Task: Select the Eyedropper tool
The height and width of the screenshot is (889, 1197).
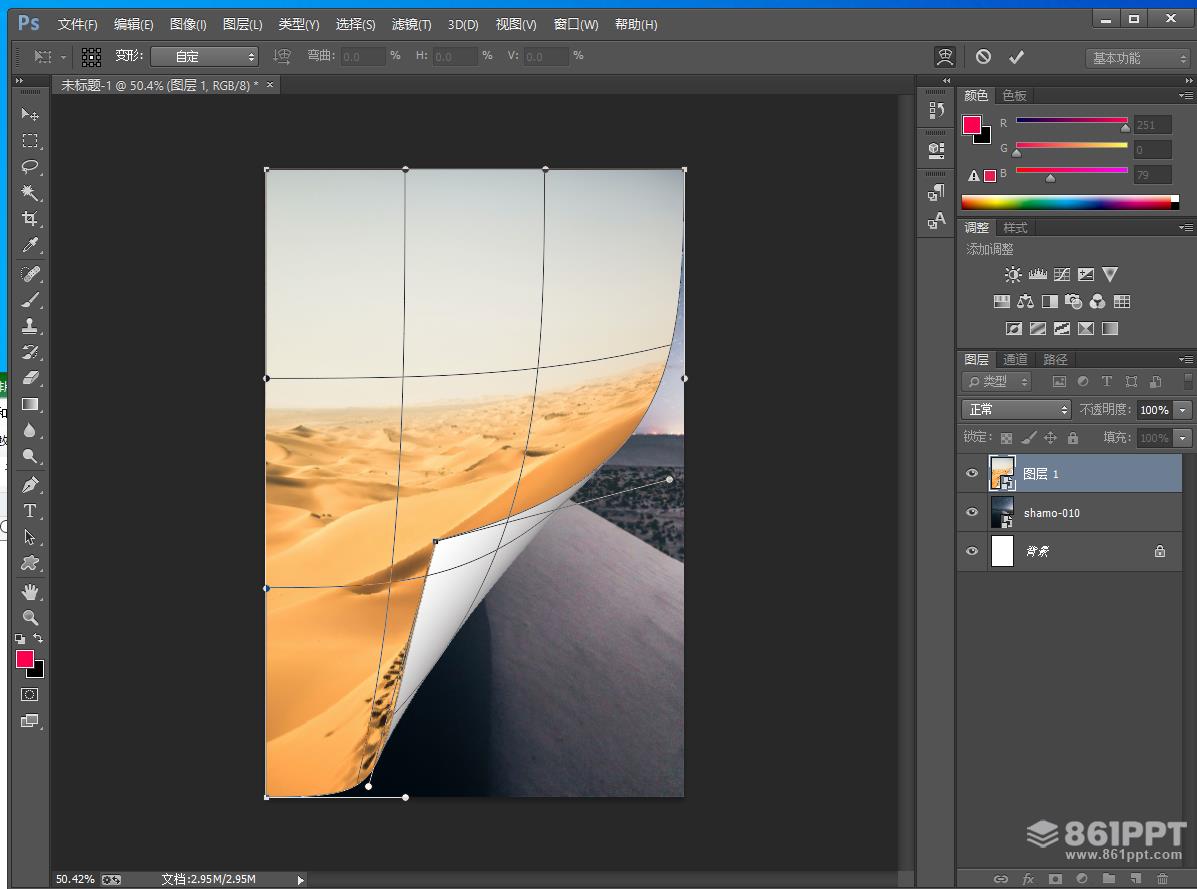Action: point(30,245)
